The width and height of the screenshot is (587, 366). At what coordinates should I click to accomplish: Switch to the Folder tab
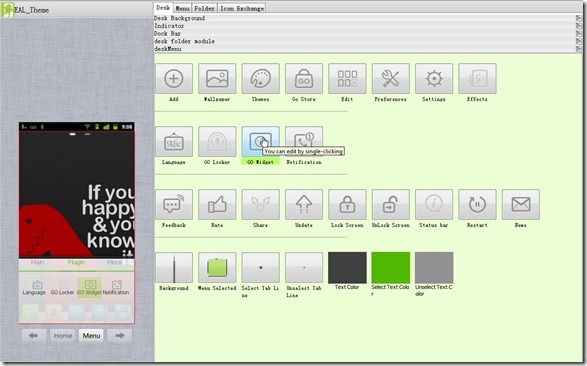[x=204, y=8]
